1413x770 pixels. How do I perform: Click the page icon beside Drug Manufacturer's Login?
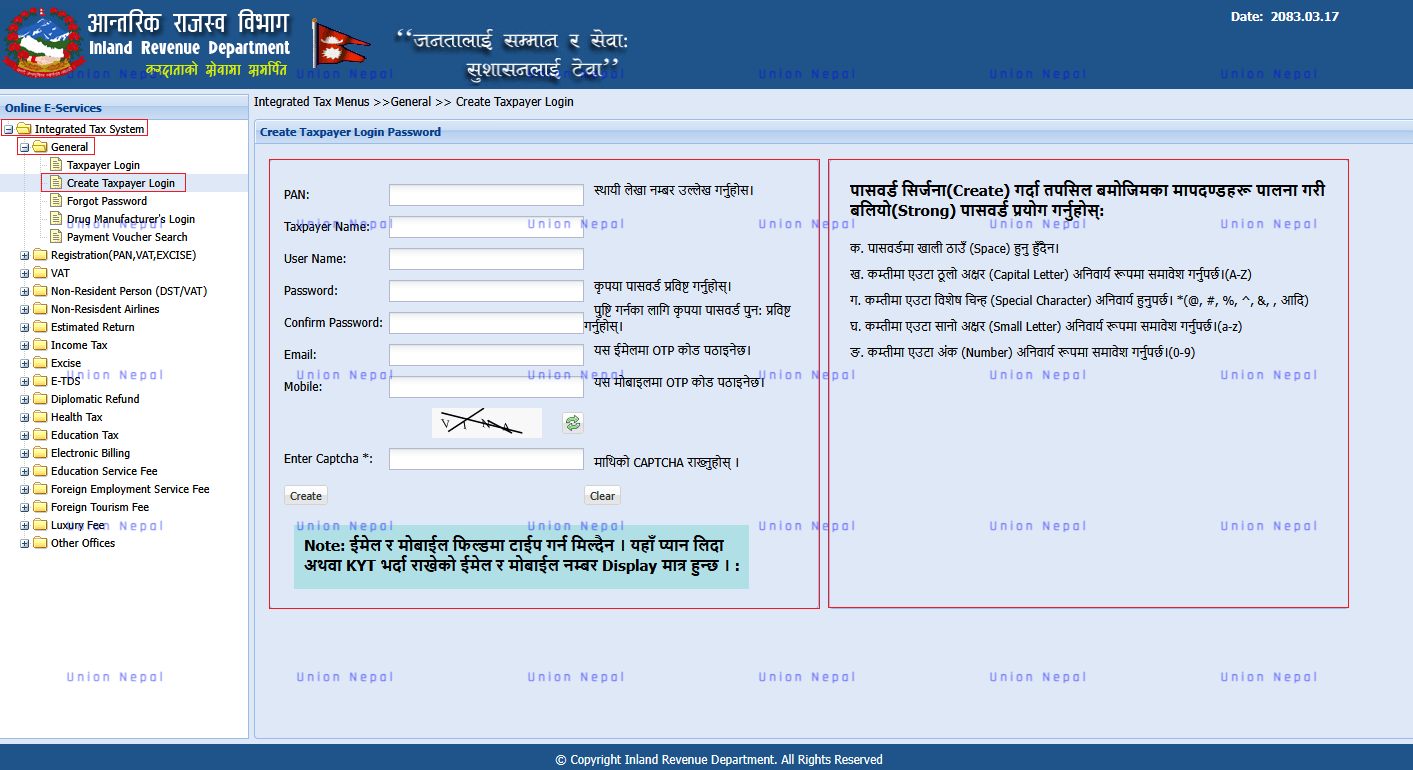(56, 219)
